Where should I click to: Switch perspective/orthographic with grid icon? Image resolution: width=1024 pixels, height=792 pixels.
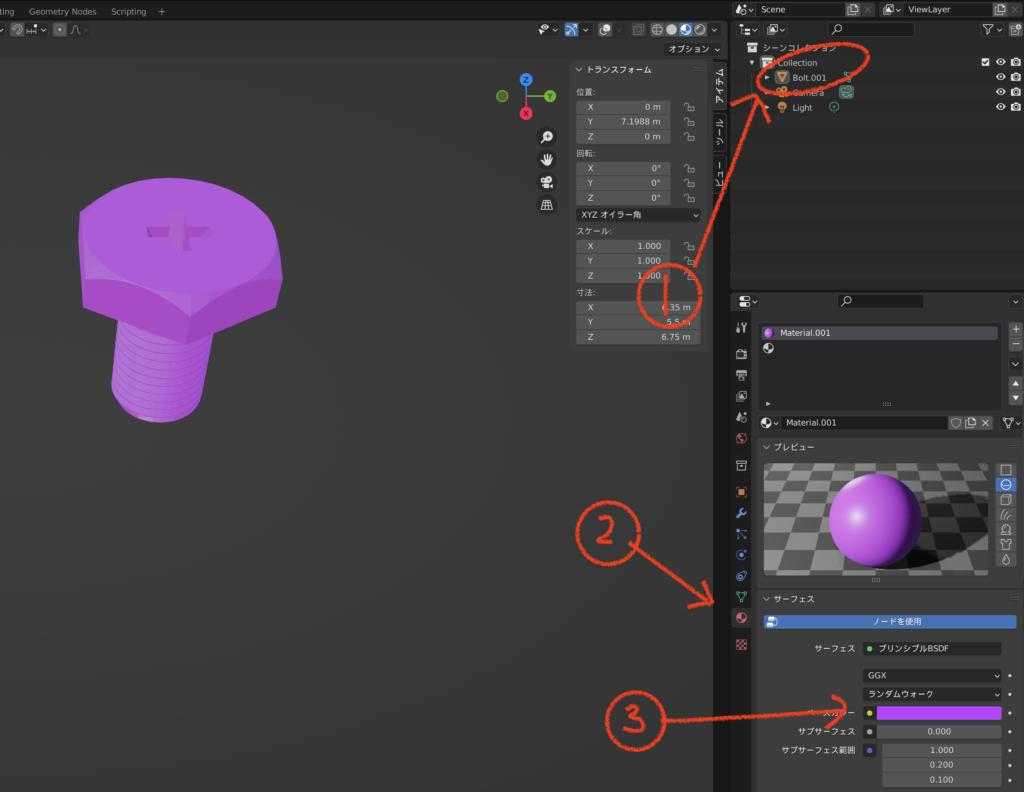coord(547,205)
